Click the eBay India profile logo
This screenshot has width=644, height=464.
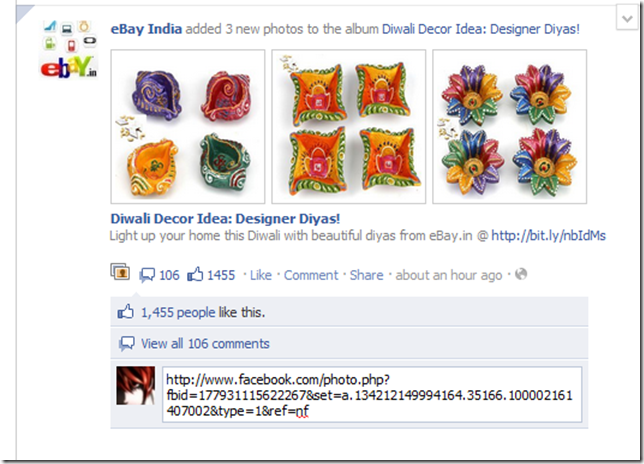[x=69, y=49]
